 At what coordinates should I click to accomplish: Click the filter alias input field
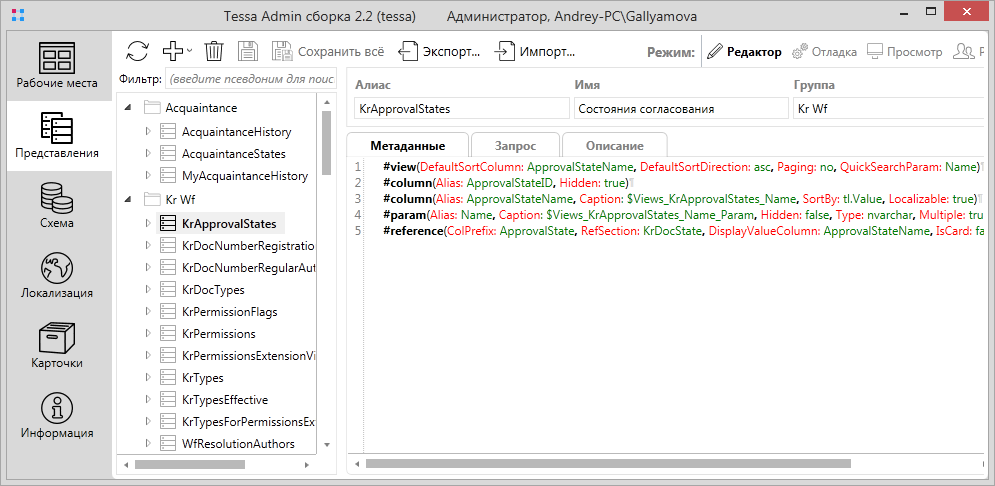pyautogui.click(x=250, y=78)
